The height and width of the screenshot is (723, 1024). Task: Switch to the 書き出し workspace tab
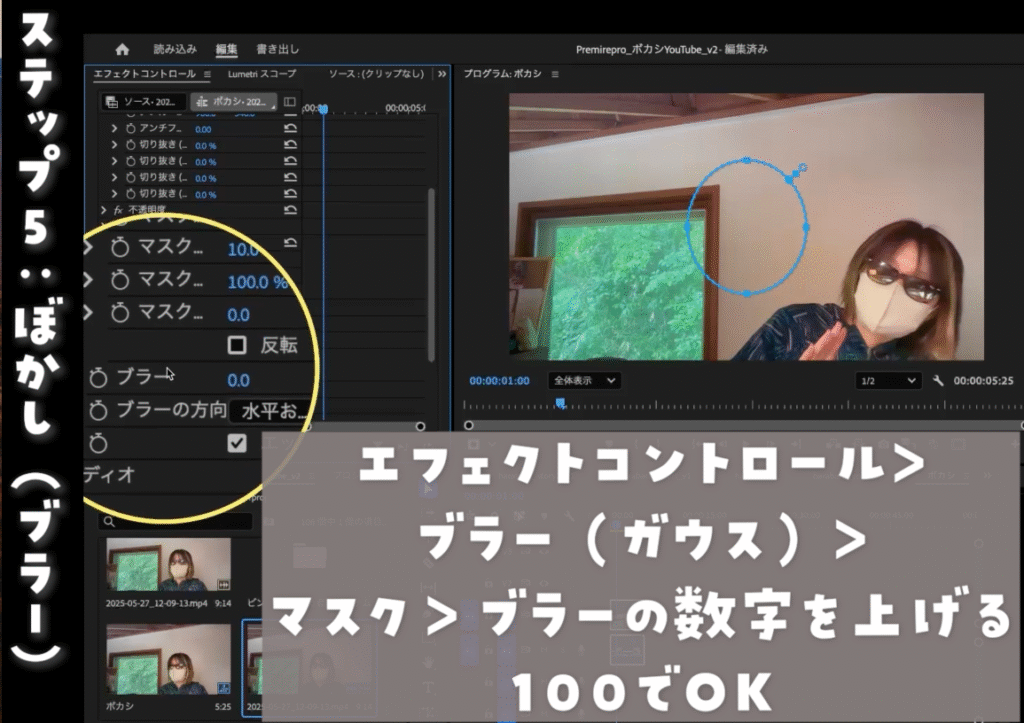(x=277, y=49)
